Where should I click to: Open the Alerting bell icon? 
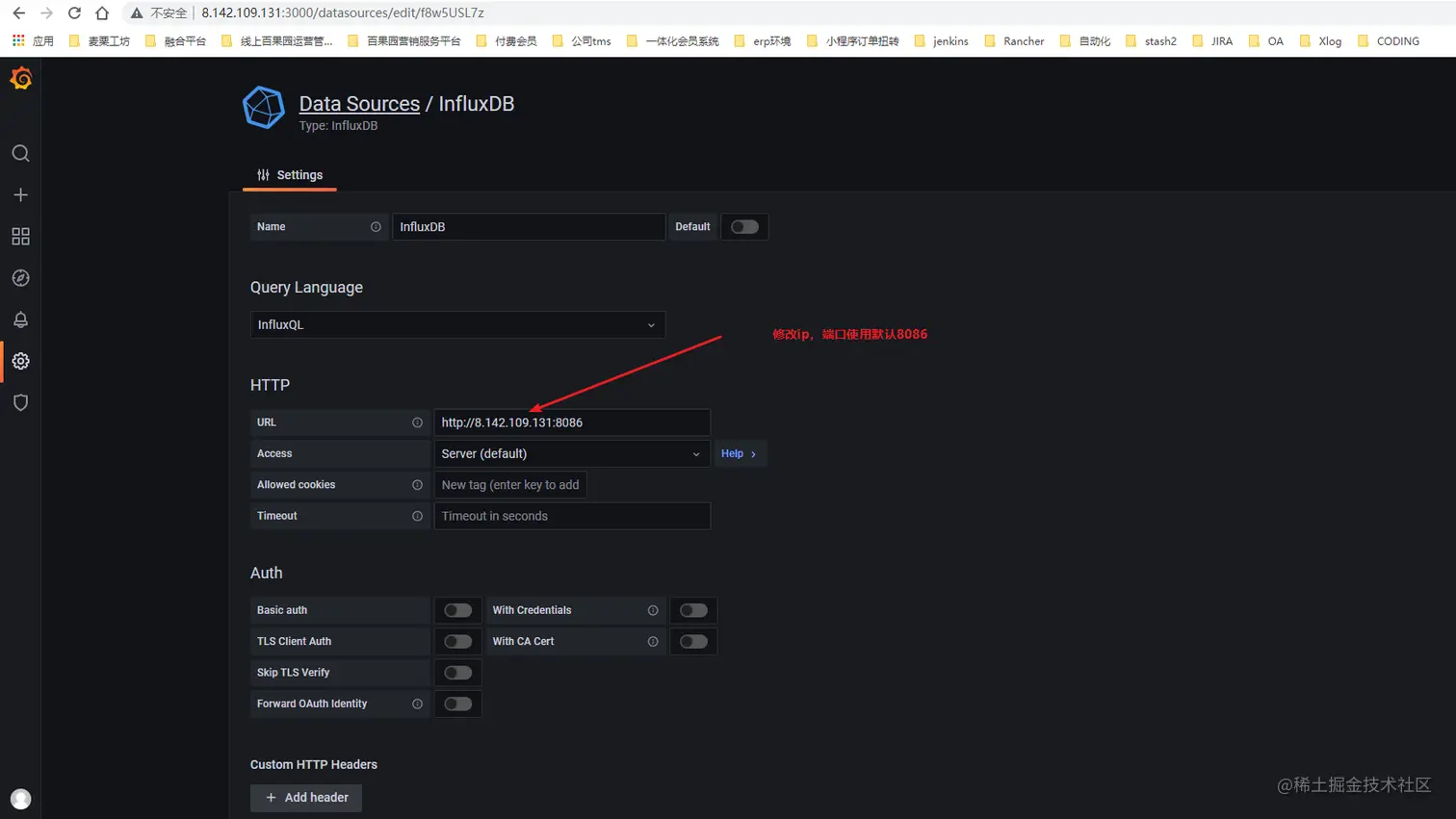coord(20,319)
